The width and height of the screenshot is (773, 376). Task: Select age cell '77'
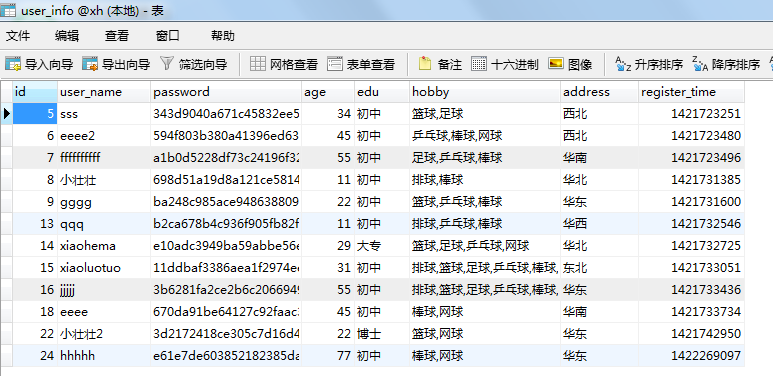[328, 355]
